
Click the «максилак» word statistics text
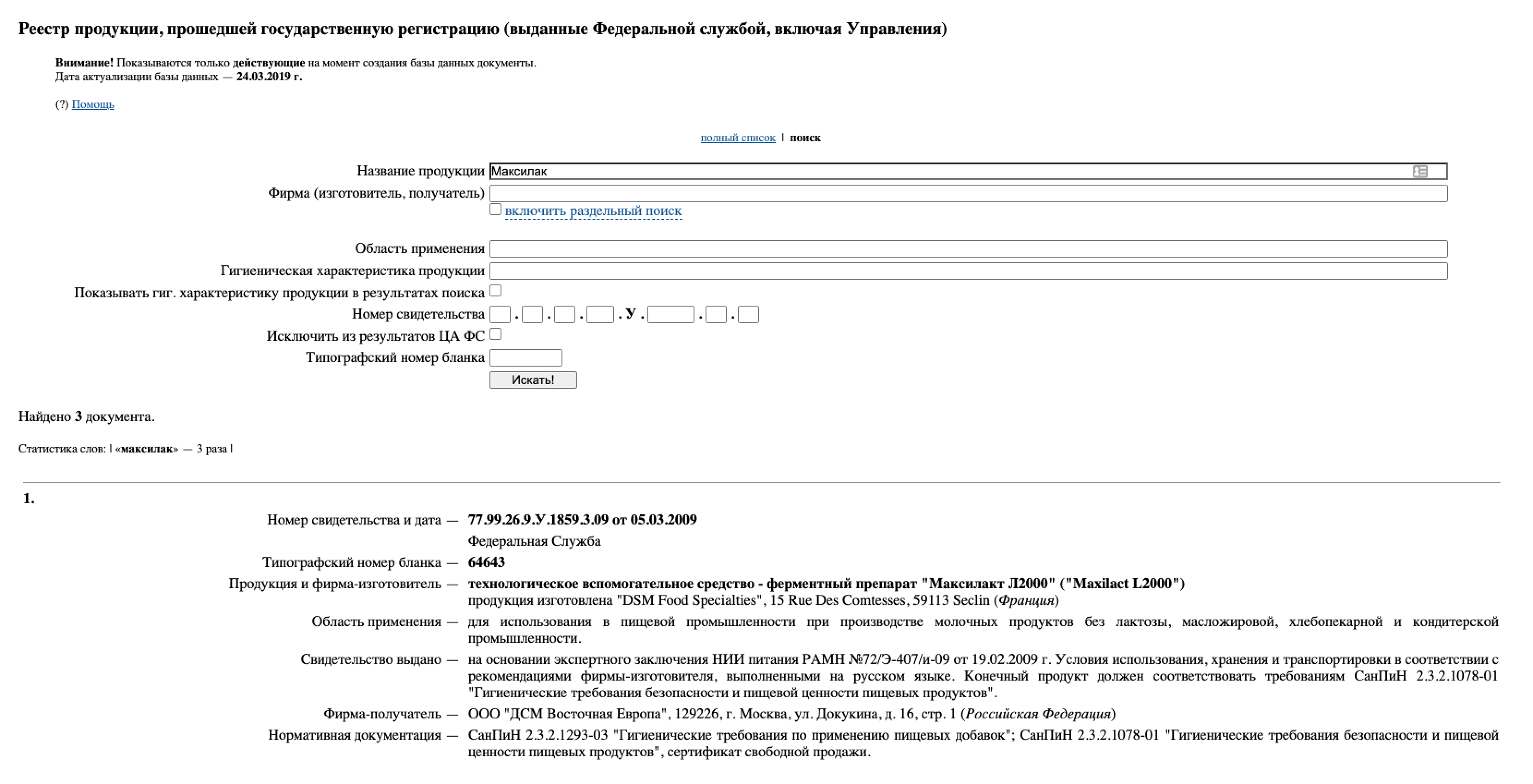[146, 449]
